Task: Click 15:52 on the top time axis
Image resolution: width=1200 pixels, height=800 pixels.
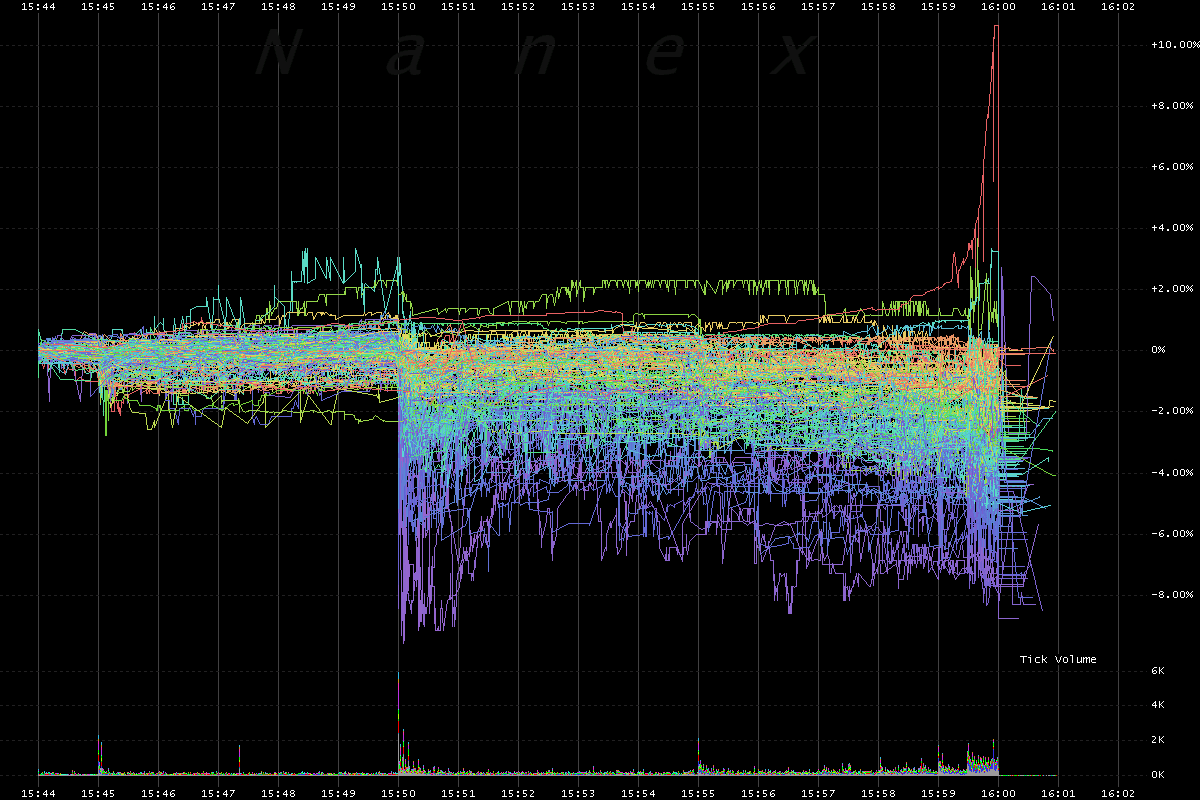Action: point(518,6)
